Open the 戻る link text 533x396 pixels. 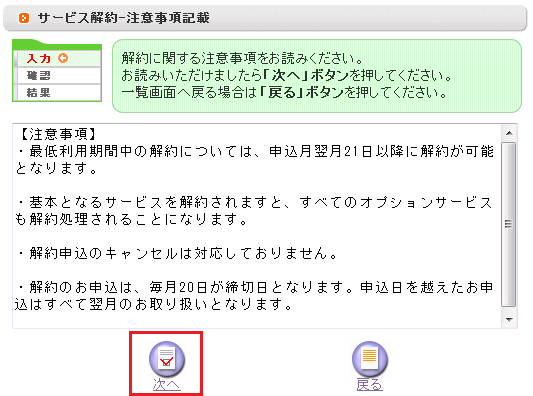(369, 385)
